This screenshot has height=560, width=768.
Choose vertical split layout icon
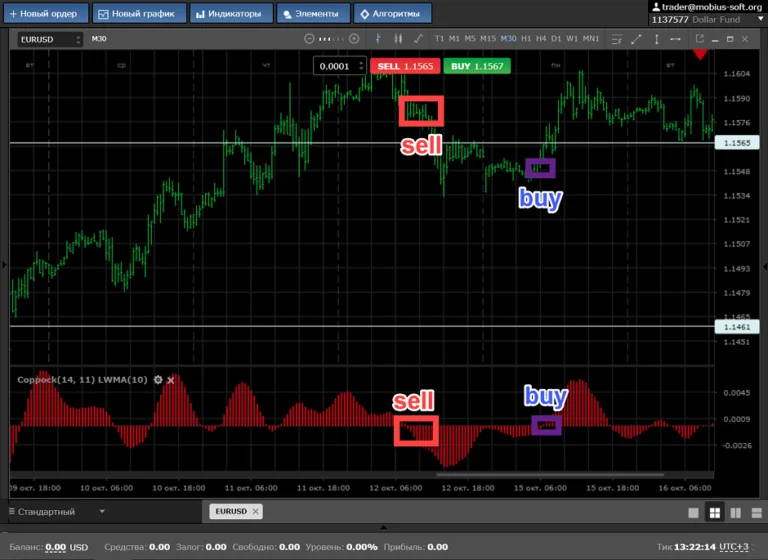(736, 512)
